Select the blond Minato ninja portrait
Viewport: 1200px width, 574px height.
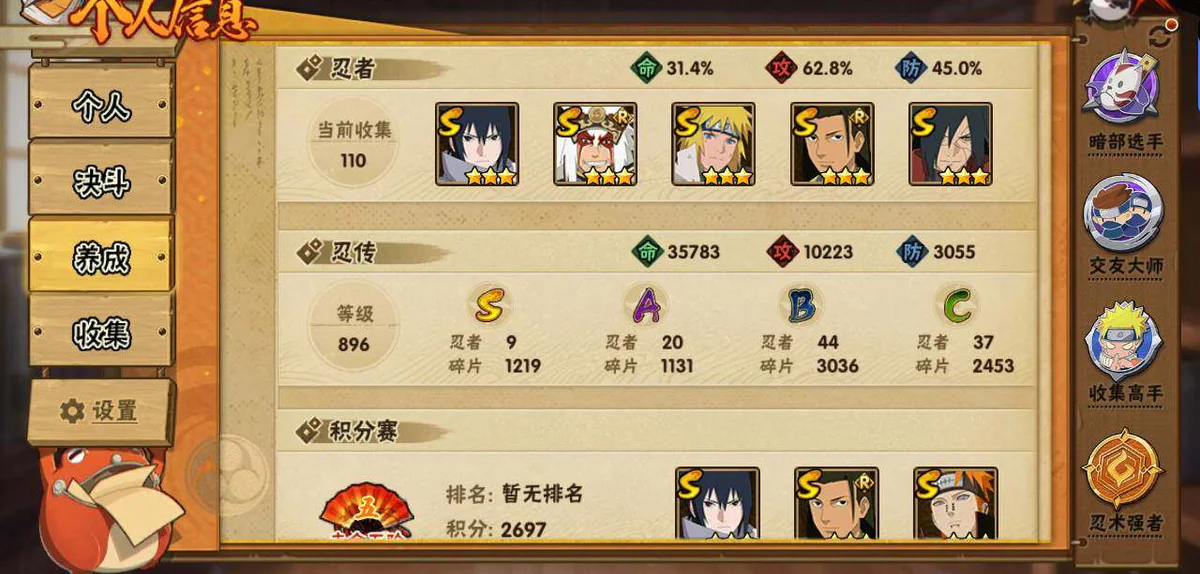tap(713, 144)
